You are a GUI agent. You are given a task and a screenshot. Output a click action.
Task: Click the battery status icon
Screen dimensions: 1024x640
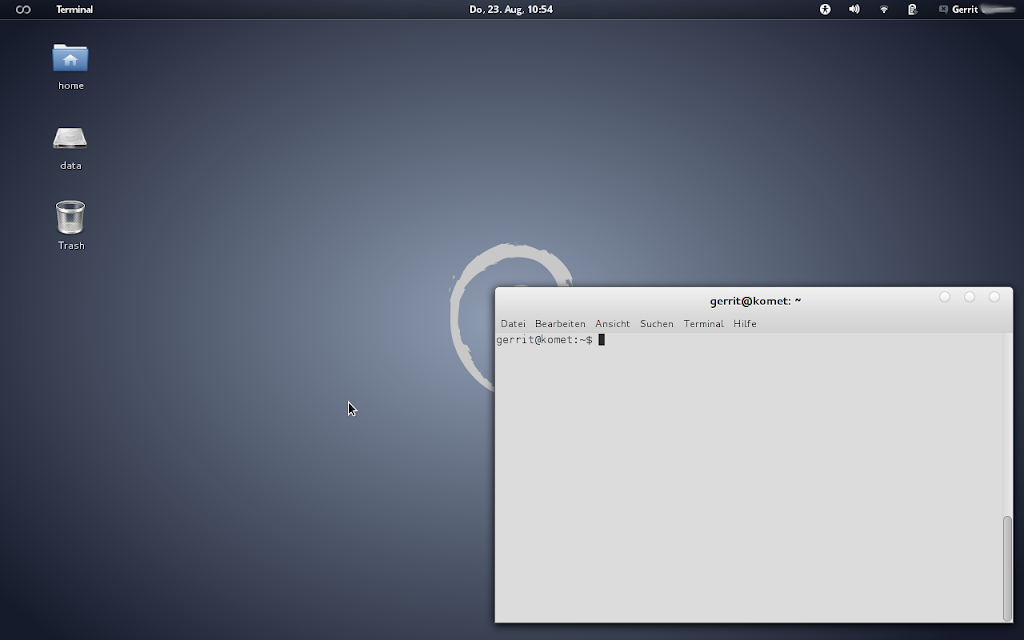(912, 9)
